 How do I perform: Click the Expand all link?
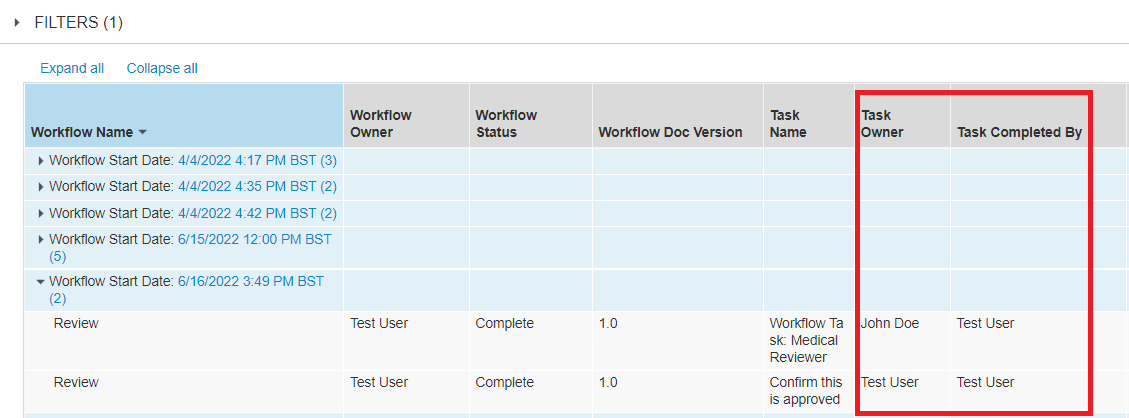[72, 68]
